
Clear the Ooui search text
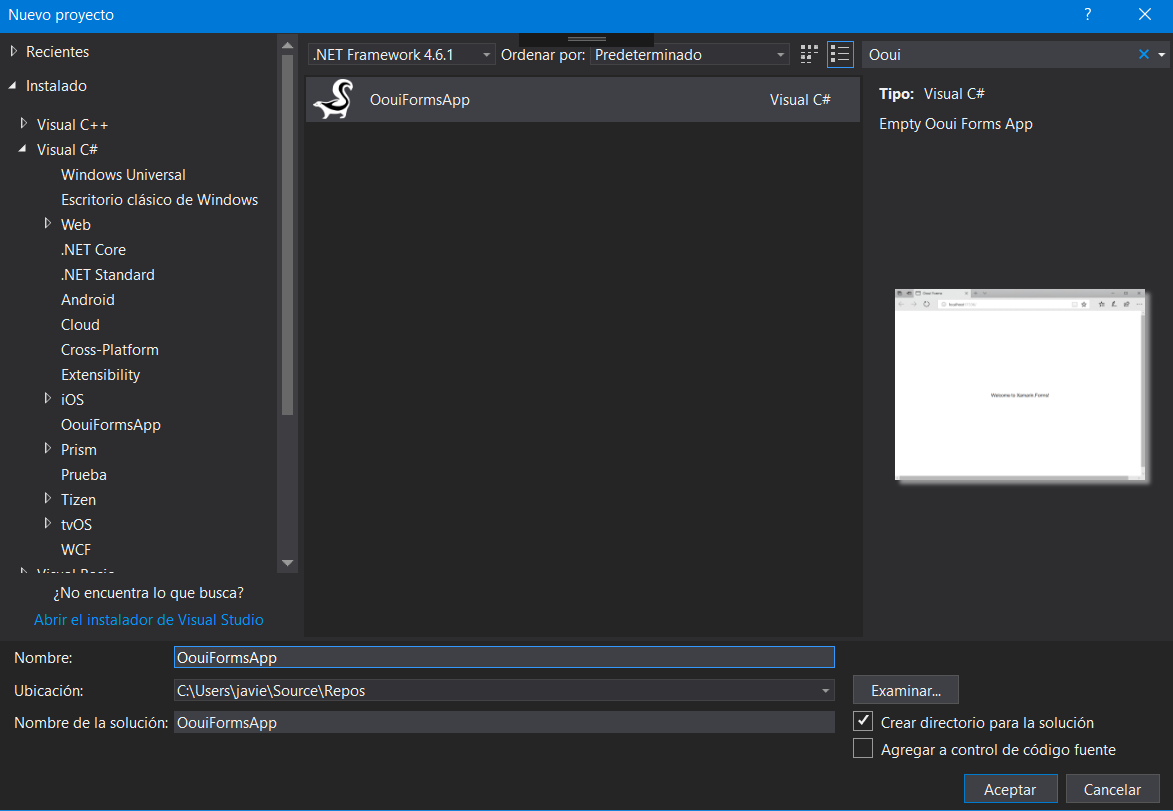(x=1143, y=55)
